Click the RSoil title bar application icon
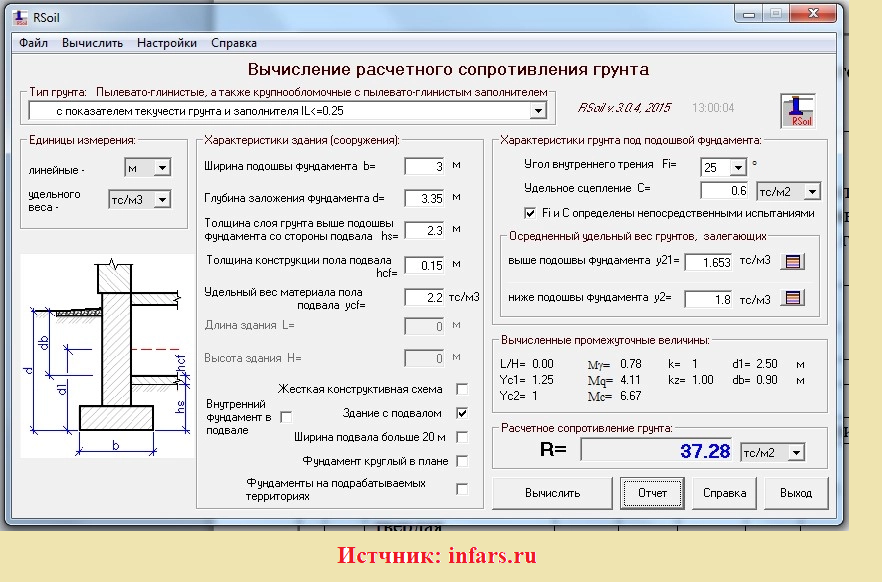The height and width of the screenshot is (582, 882). [21, 13]
